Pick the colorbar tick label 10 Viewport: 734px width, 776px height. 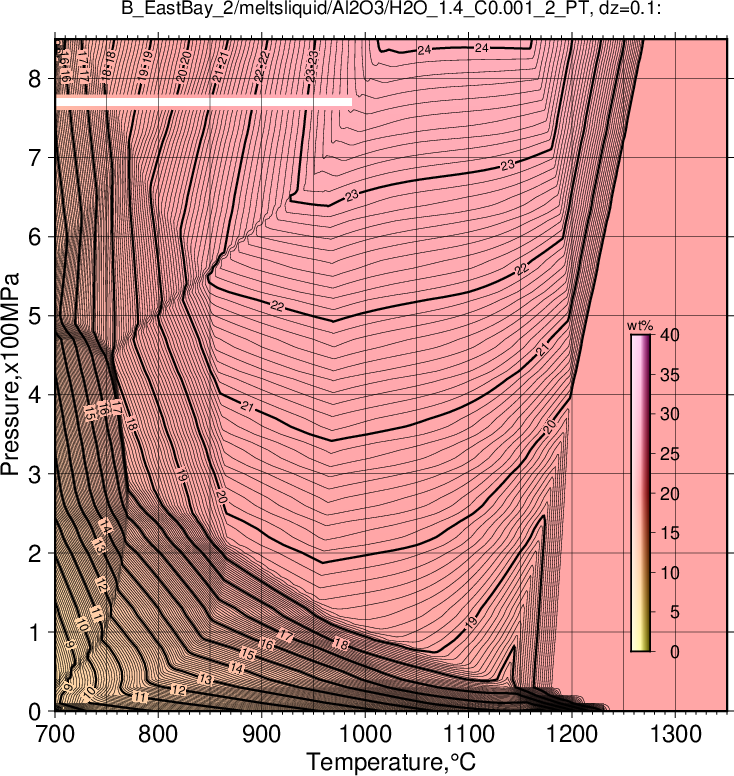click(x=670, y=573)
